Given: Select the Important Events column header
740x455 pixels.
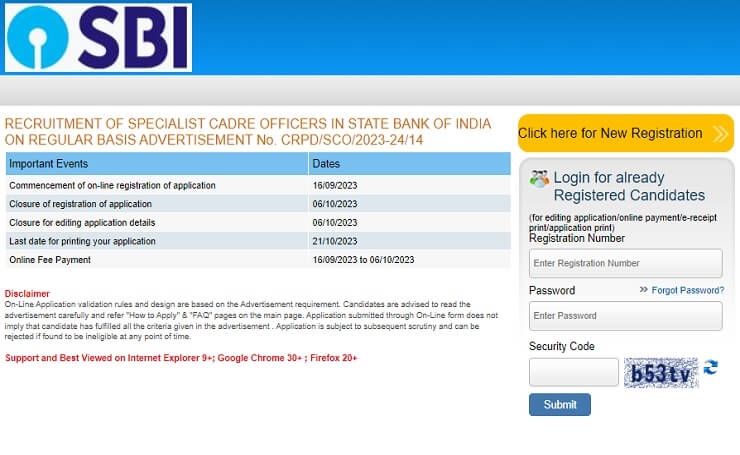Looking at the screenshot, I should coord(157,164).
